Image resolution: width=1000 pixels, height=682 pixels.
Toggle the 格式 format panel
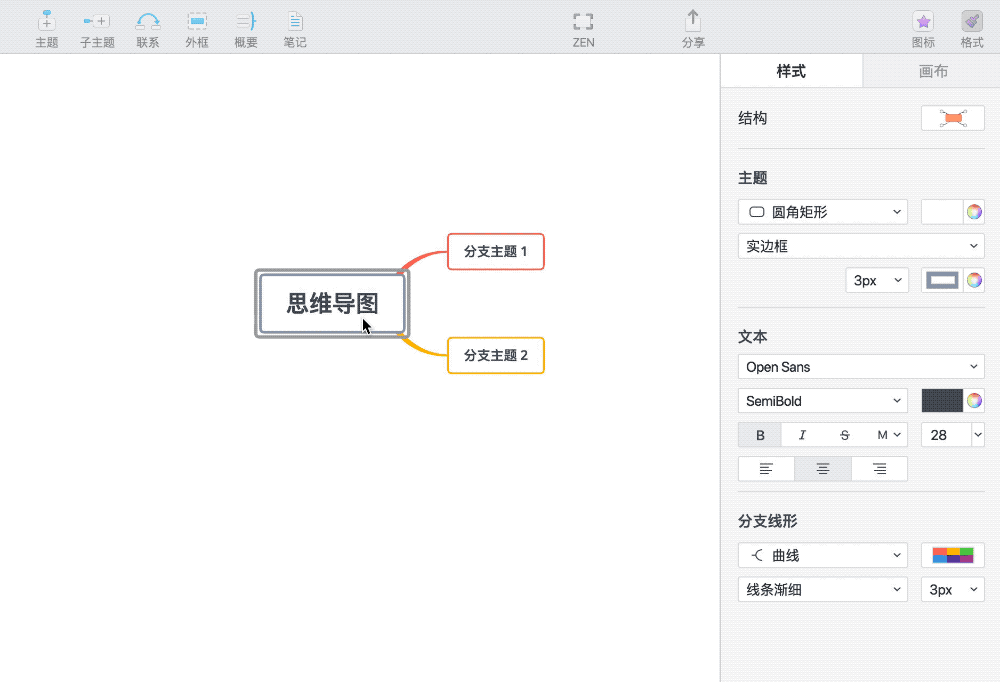972,29
